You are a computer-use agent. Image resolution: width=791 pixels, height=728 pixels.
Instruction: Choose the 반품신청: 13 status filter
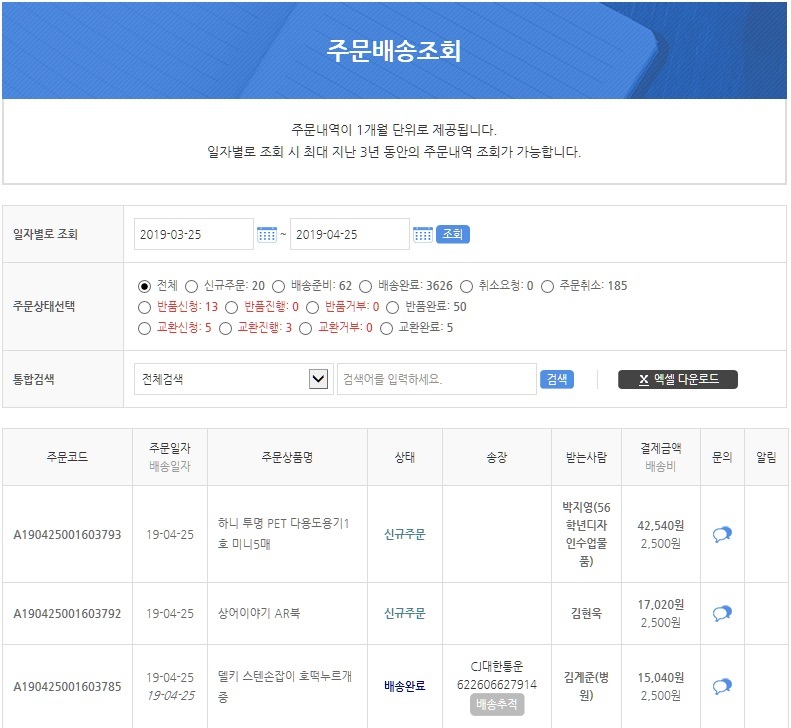coord(145,307)
